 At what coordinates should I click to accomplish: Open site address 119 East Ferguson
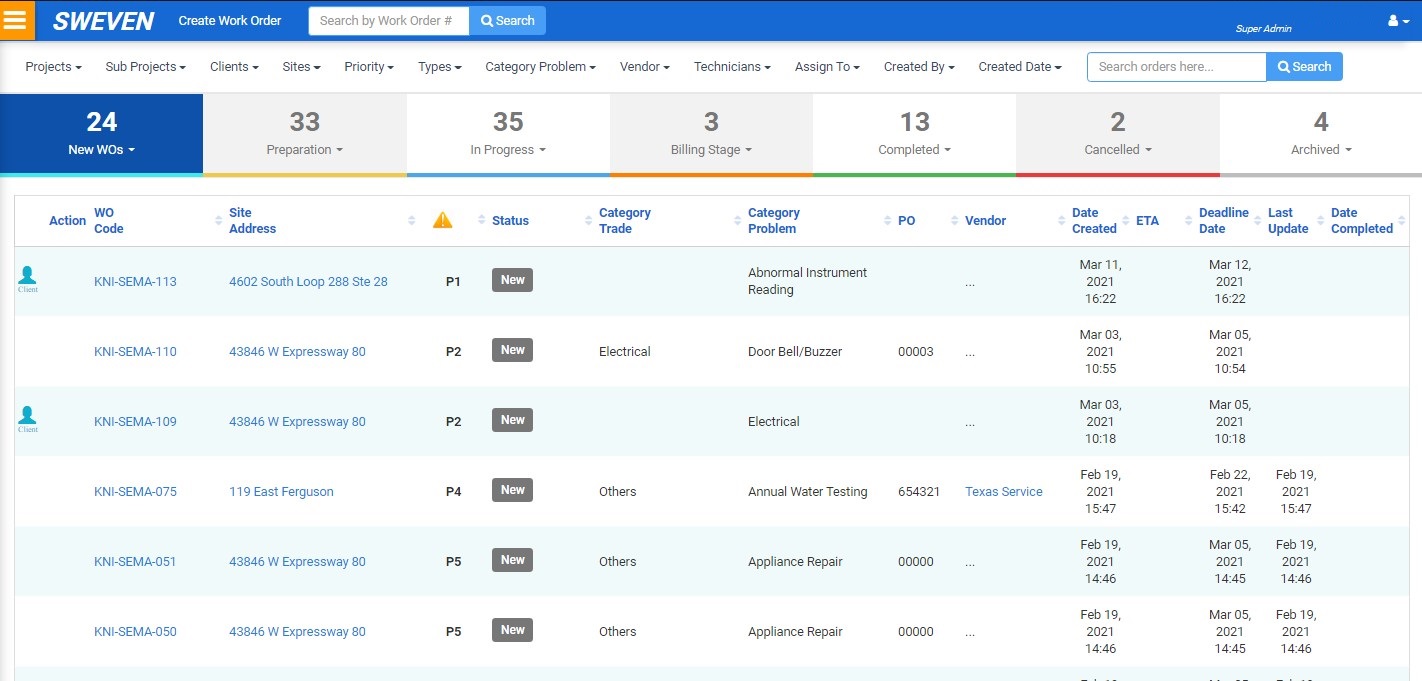coord(281,492)
